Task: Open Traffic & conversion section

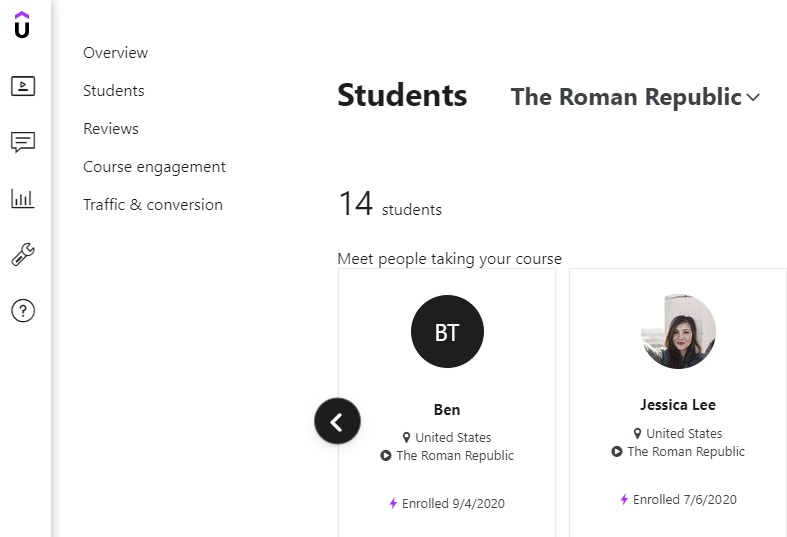Action: tap(152, 205)
